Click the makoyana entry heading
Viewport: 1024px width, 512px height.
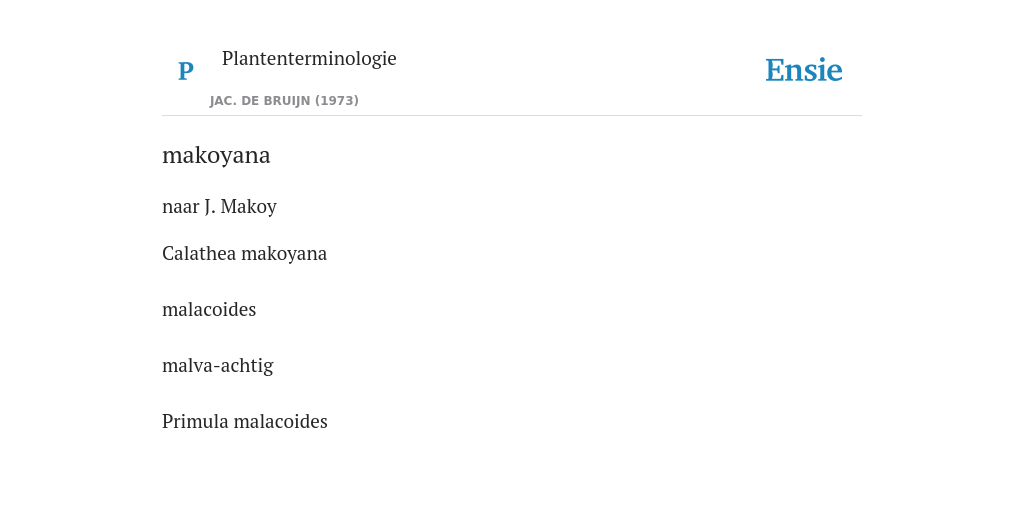(216, 155)
